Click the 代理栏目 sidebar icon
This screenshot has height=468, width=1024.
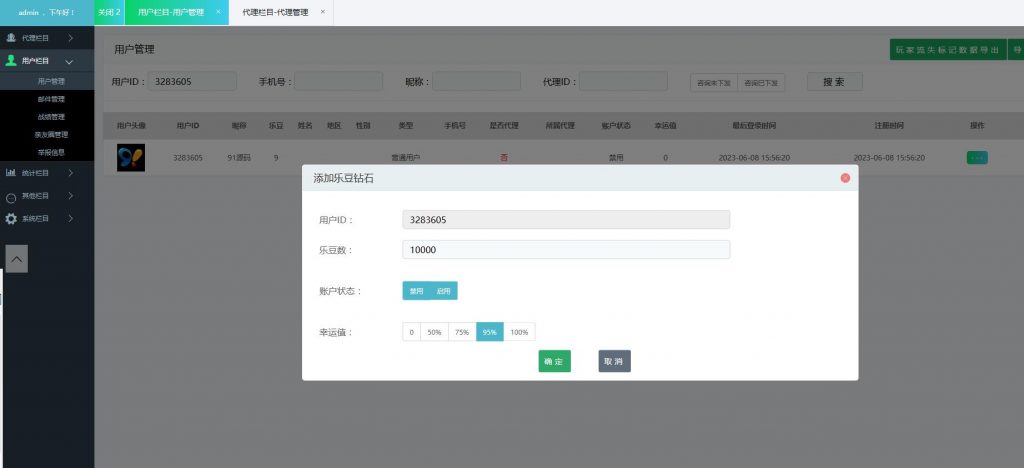11,38
